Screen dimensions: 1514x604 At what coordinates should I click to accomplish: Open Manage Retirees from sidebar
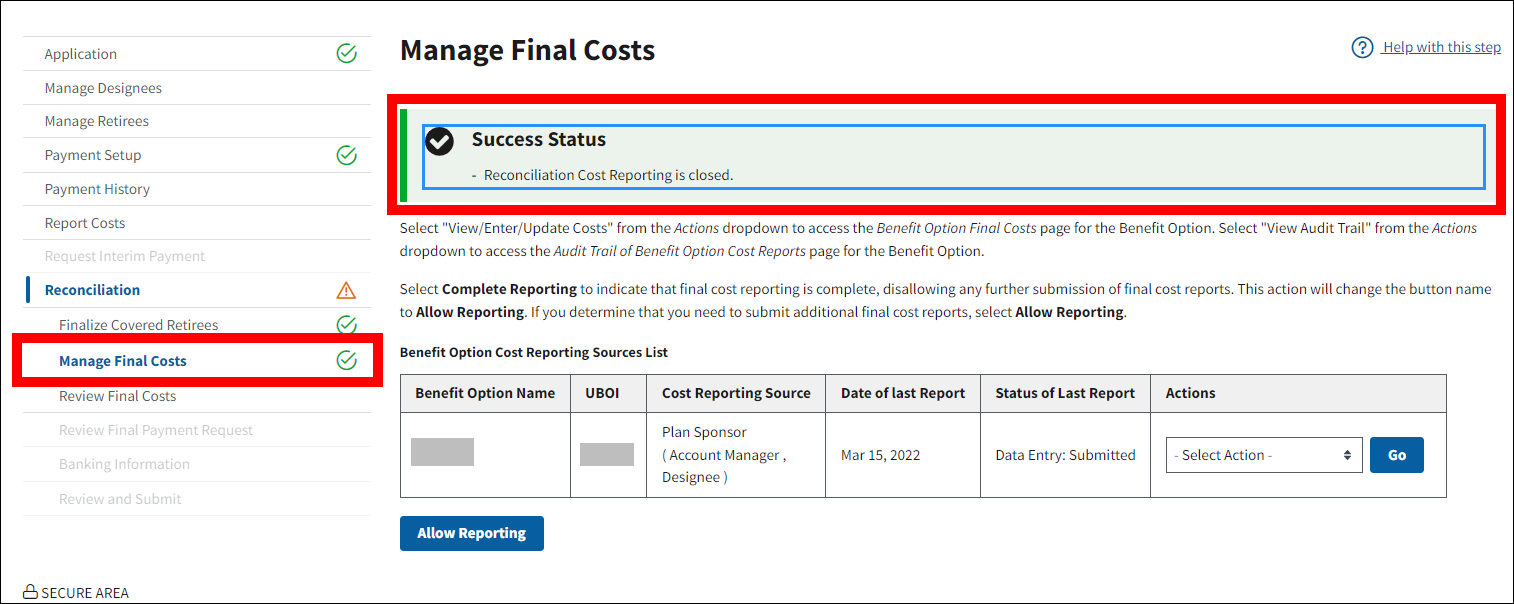[97, 121]
